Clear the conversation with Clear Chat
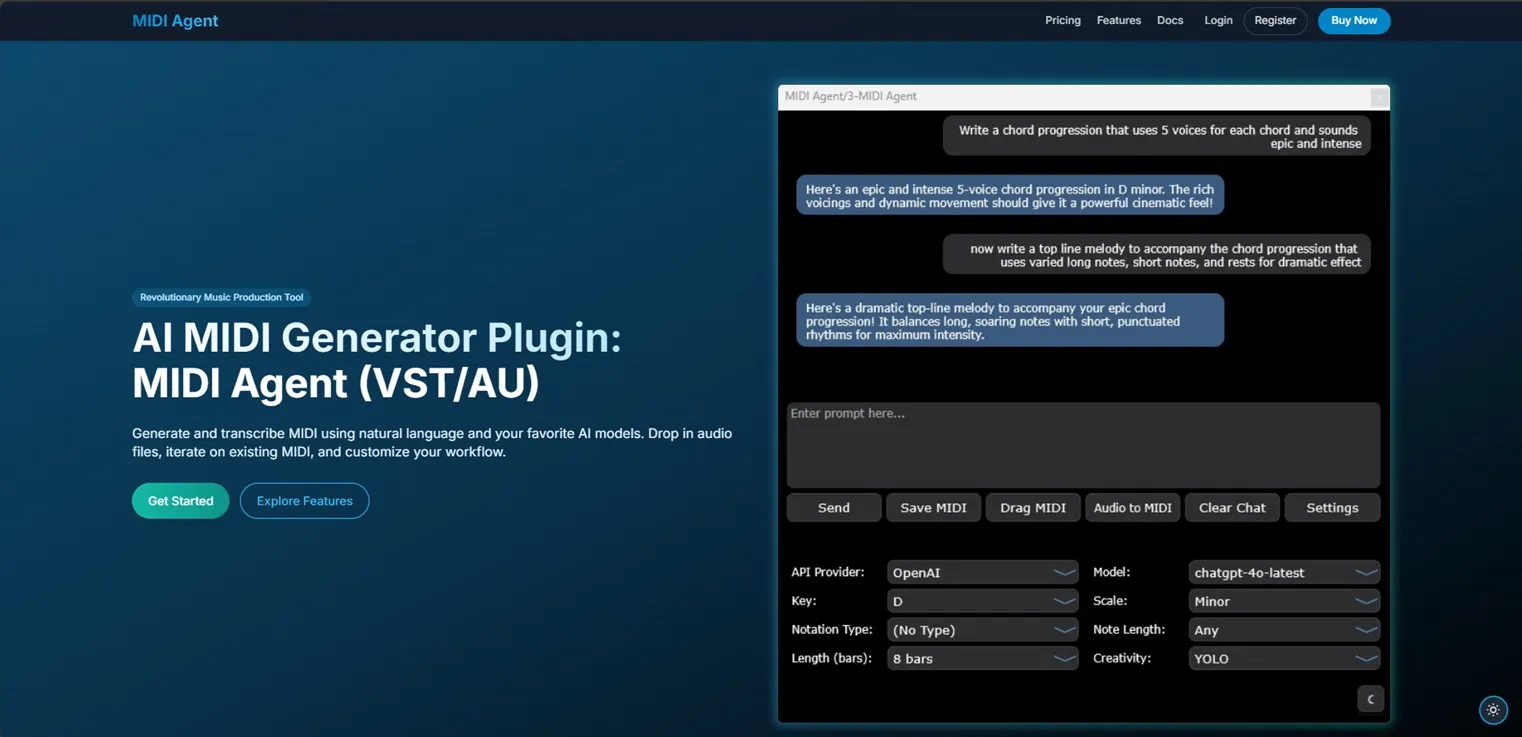The image size is (1522, 737). pos(1232,507)
